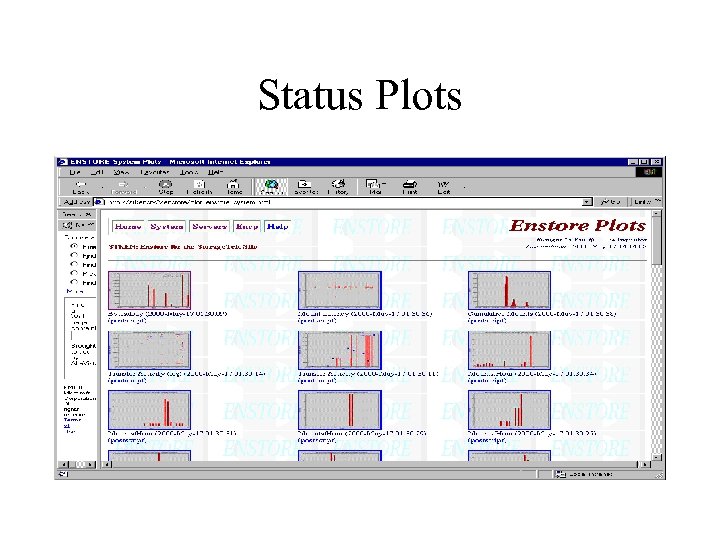Open the Servers tab on Enstore page

pos(209,226)
